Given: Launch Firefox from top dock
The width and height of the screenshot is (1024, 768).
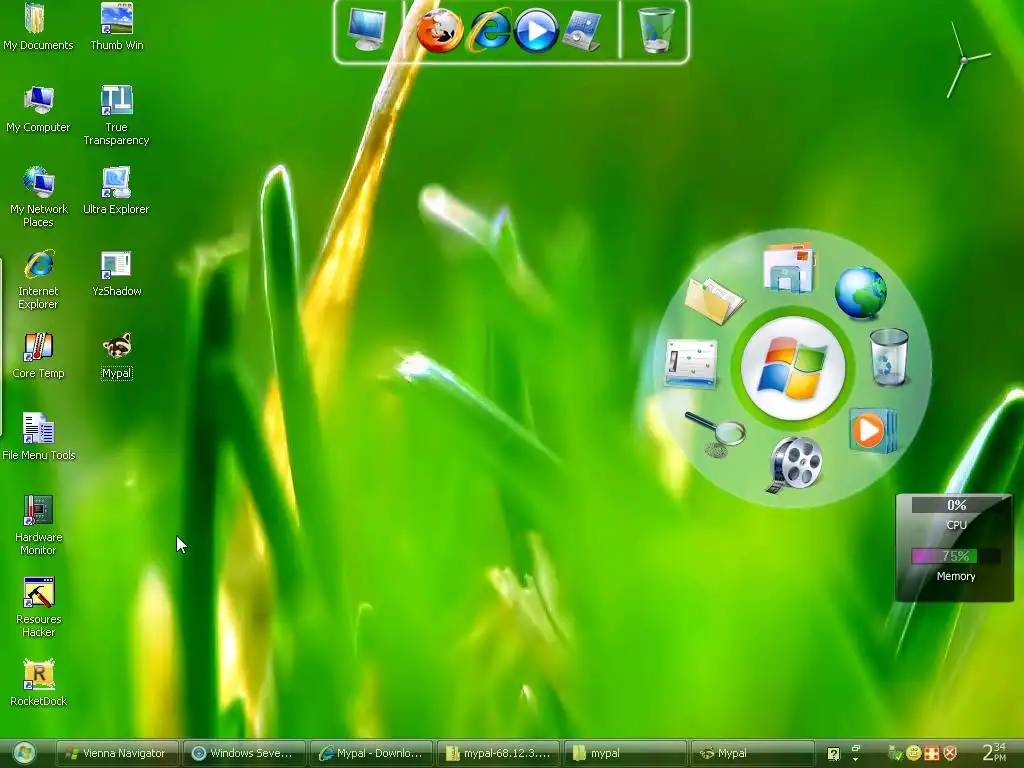Looking at the screenshot, I should [440, 30].
